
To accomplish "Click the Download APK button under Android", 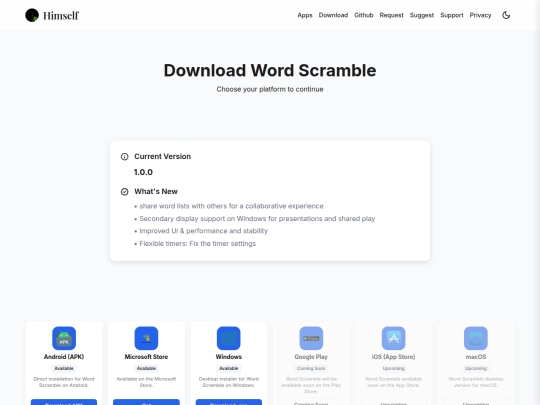I will pos(64,402).
